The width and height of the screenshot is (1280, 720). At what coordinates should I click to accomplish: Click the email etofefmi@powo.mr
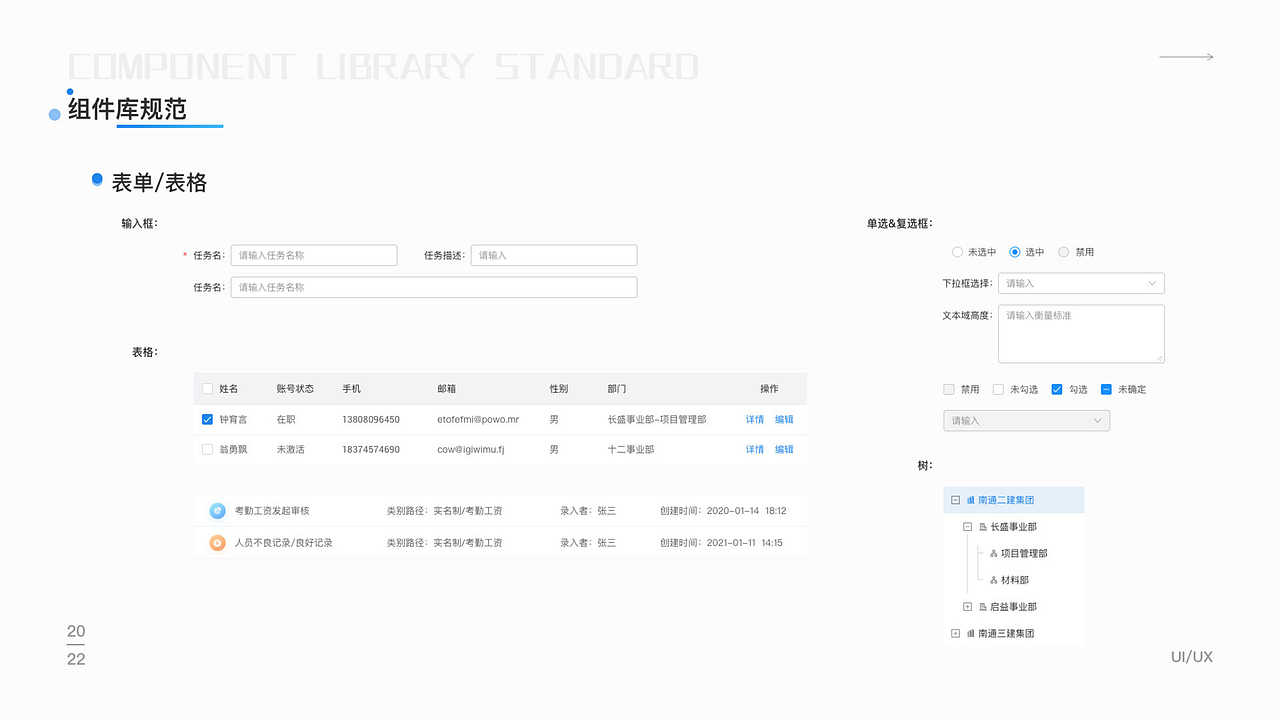[478, 420]
